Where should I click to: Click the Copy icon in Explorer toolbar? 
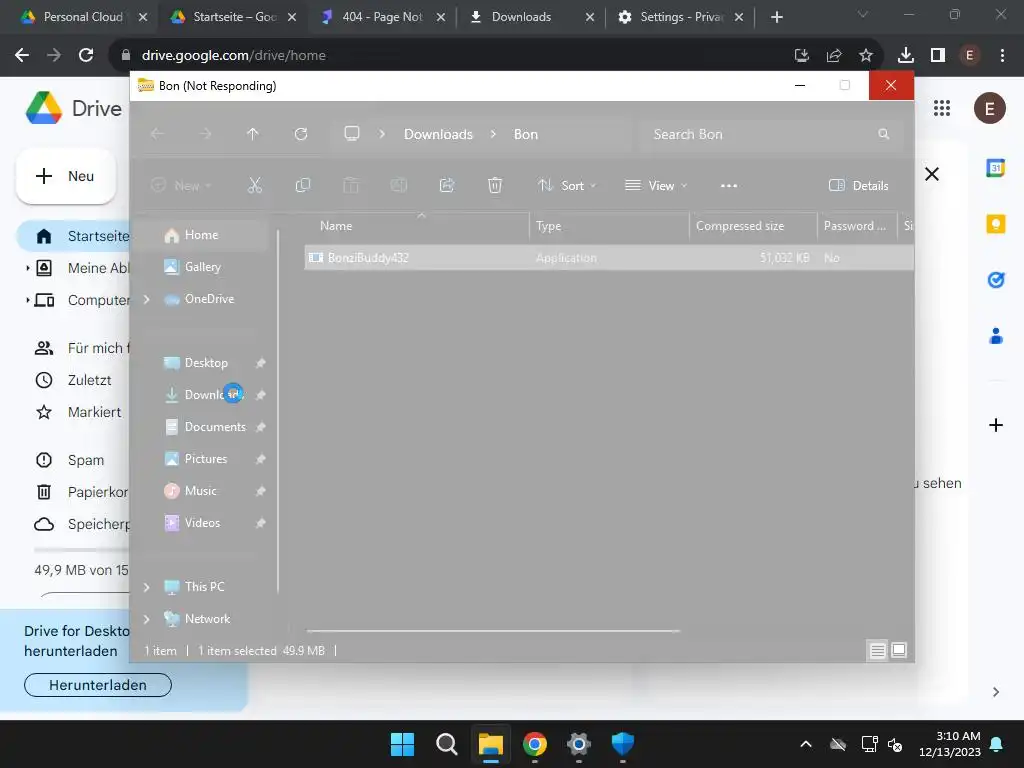point(302,185)
